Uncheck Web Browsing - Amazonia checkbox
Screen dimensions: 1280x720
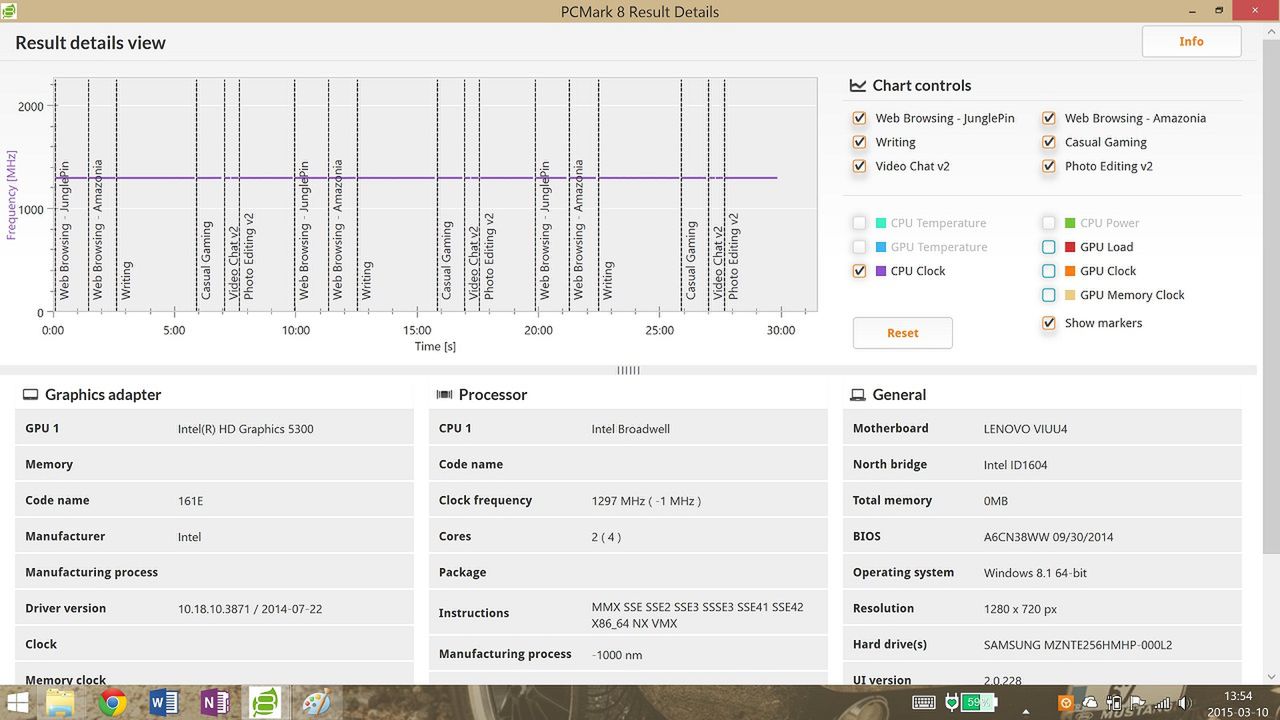[x=1048, y=118]
